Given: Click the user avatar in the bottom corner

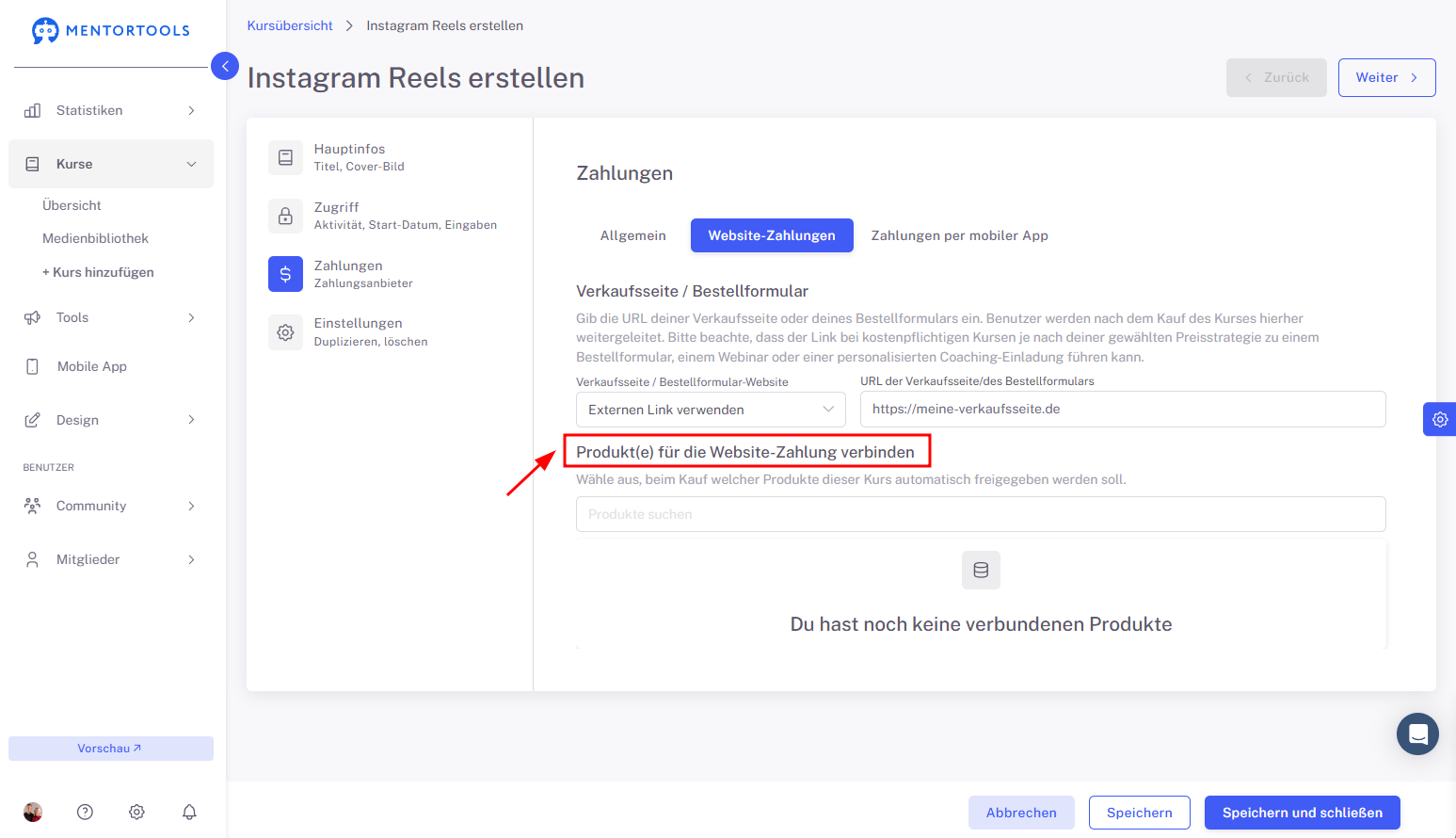Looking at the screenshot, I should coord(33,812).
